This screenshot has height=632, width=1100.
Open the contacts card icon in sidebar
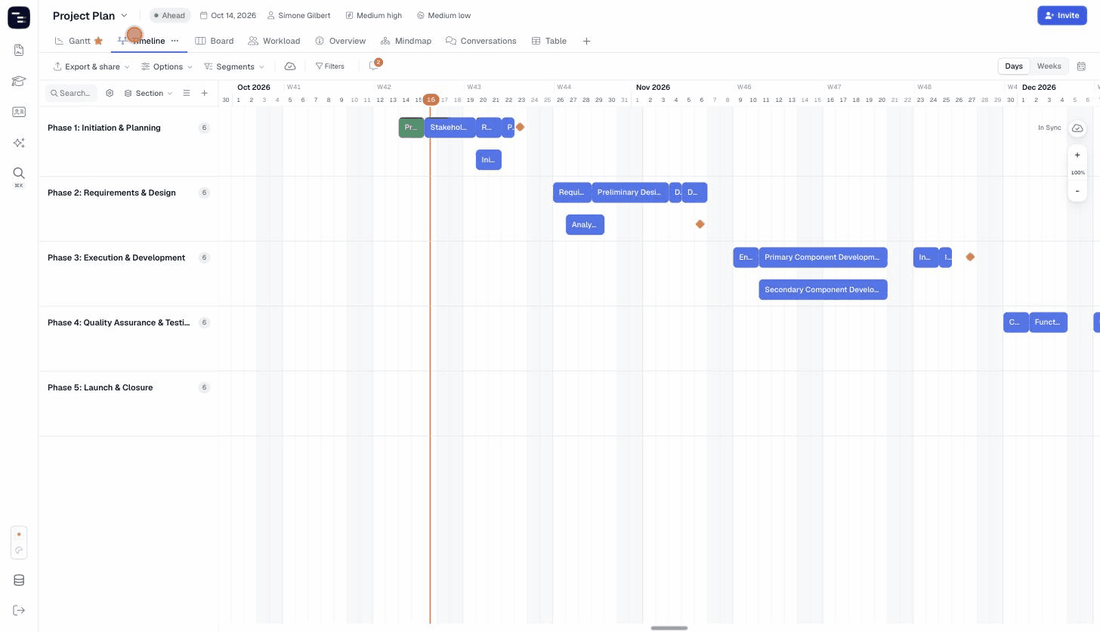pos(19,112)
